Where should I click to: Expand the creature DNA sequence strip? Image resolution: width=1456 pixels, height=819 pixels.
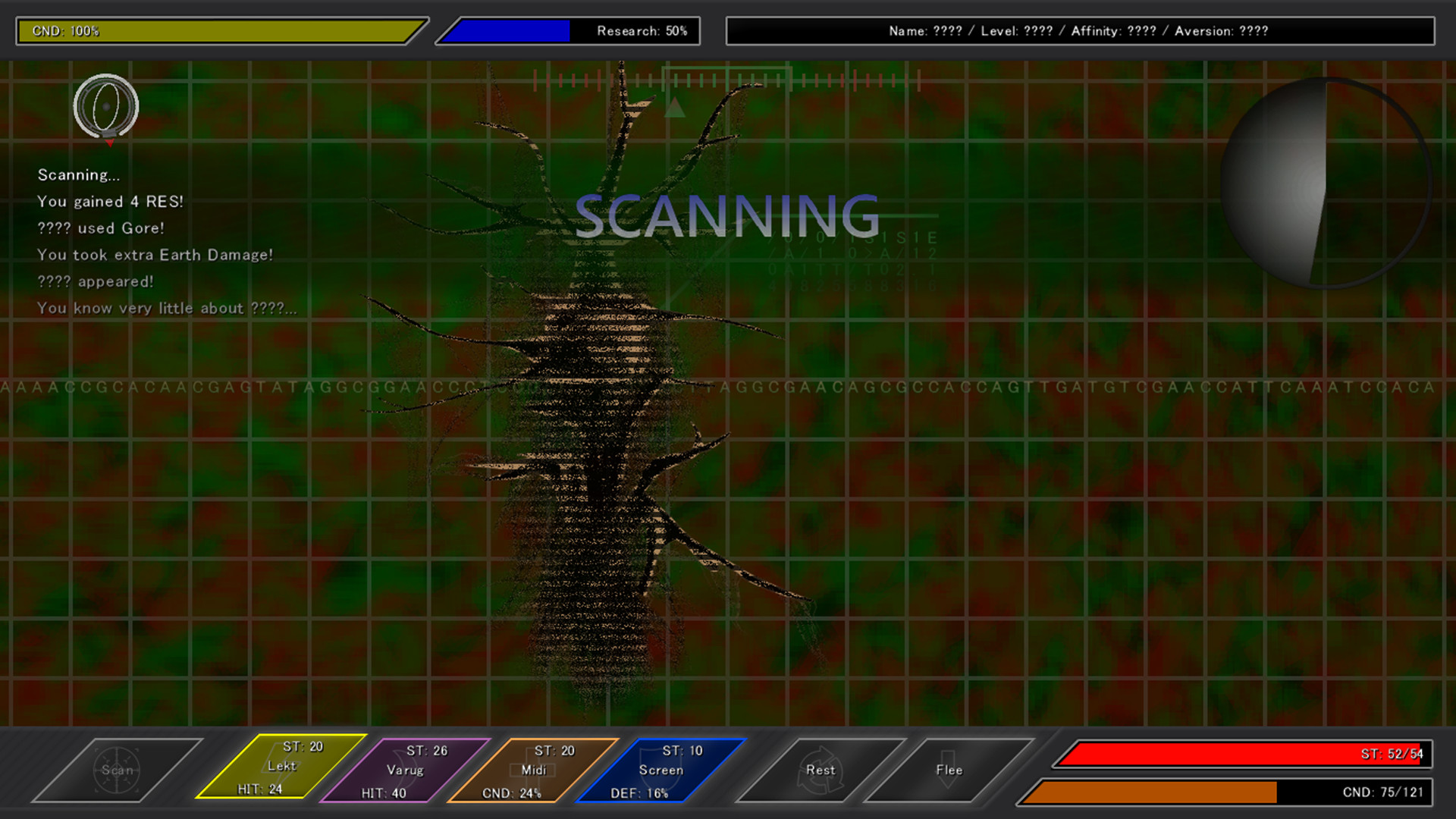click(x=728, y=387)
